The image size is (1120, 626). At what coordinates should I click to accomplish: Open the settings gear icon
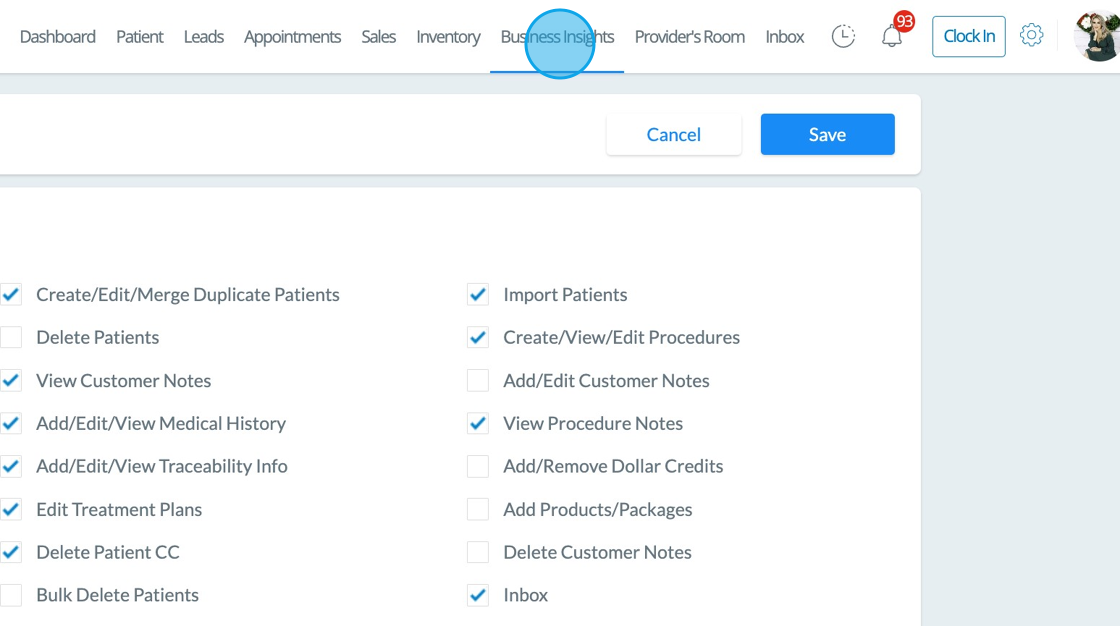pyautogui.click(x=1031, y=36)
